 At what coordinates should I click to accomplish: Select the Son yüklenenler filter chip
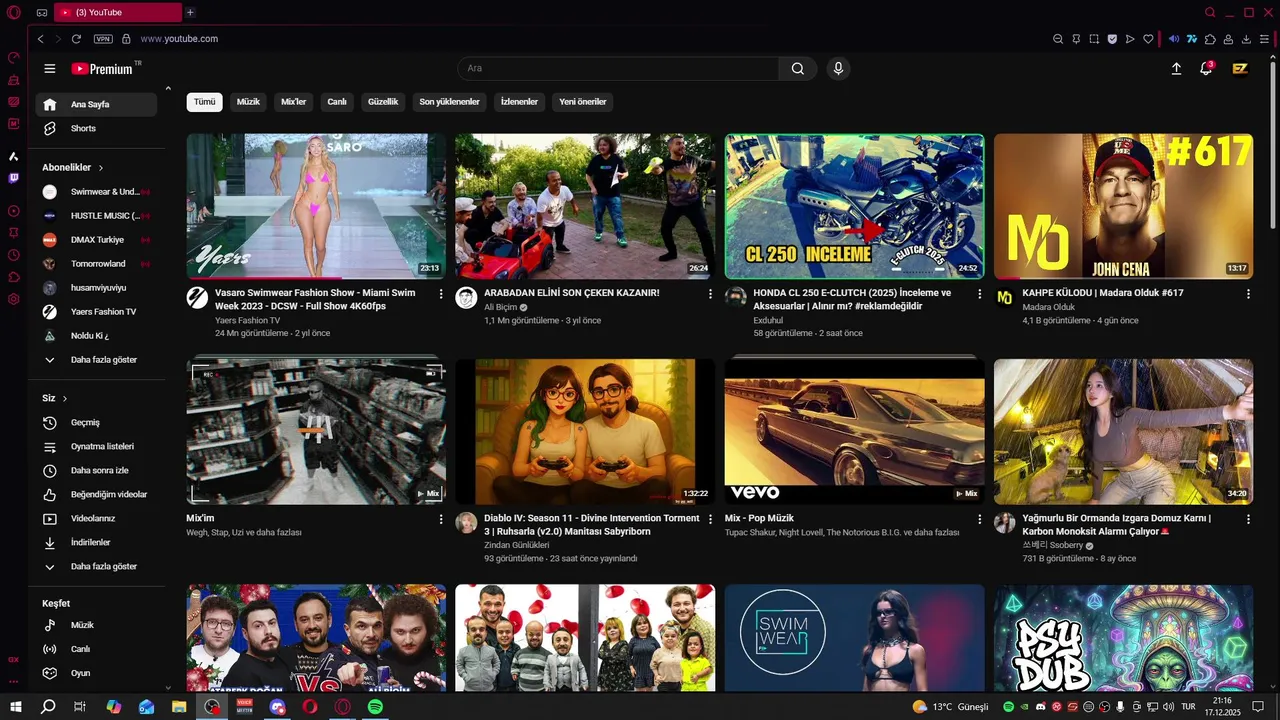[449, 102]
